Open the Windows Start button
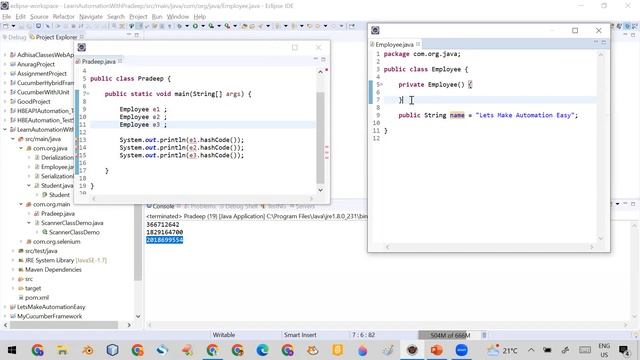Viewport: 640px width, 360px height. pyautogui.click(x=12, y=350)
